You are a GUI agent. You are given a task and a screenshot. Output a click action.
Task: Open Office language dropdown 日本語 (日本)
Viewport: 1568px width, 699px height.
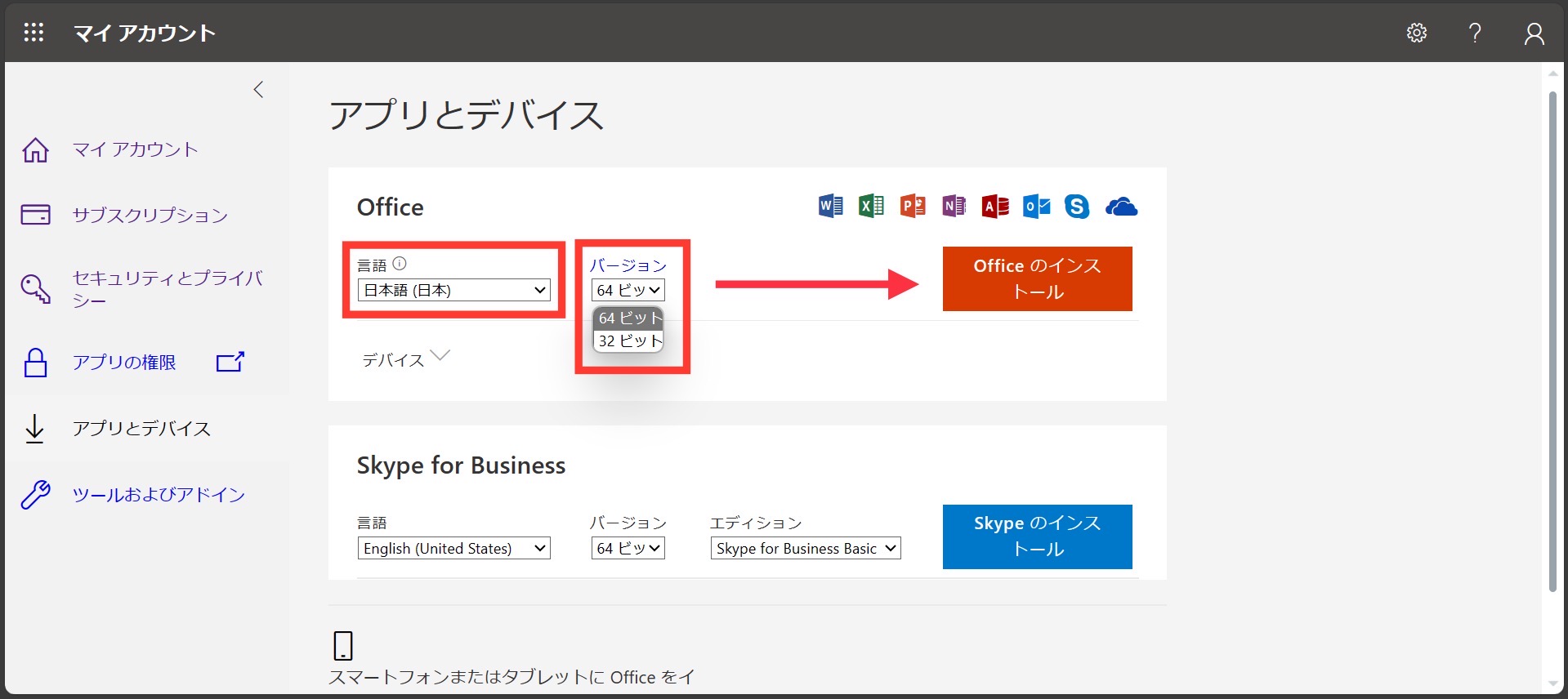454,290
